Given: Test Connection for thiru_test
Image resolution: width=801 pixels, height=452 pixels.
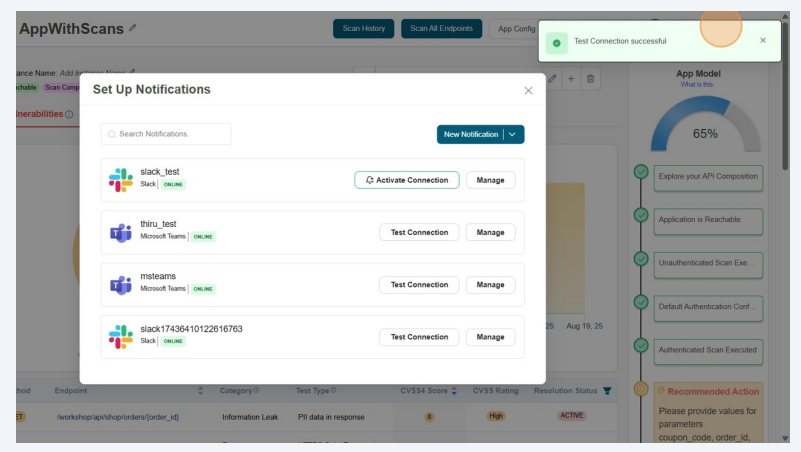Looking at the screenshot, I should coord(419,232).
